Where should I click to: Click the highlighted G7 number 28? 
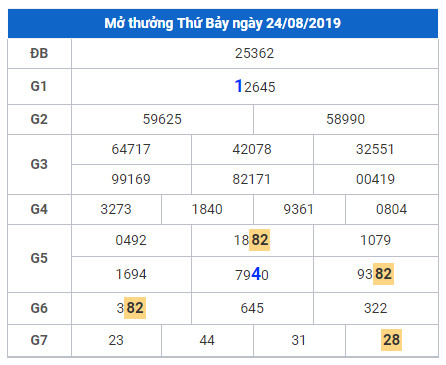[391, 340]
